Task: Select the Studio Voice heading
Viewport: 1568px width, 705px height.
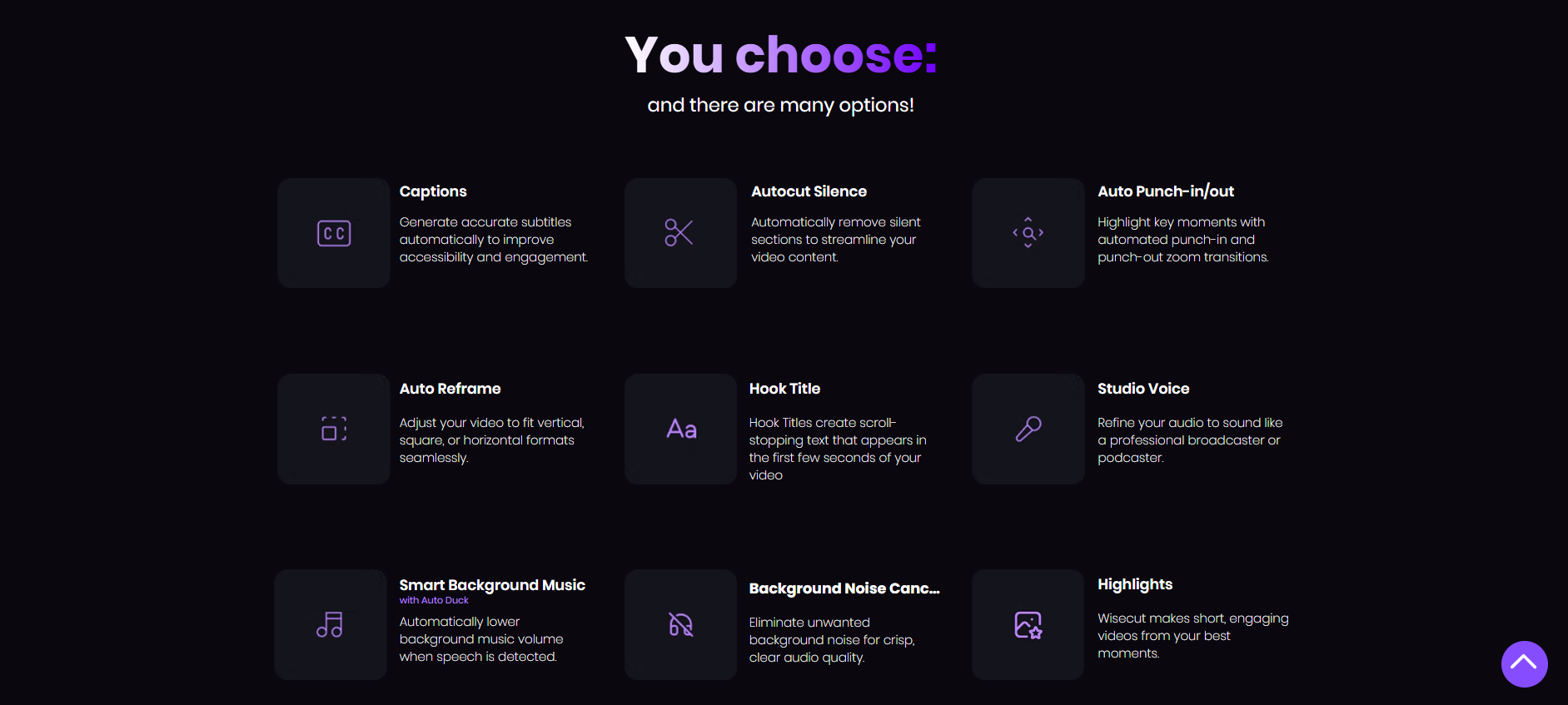Action: click(1143, 389)
